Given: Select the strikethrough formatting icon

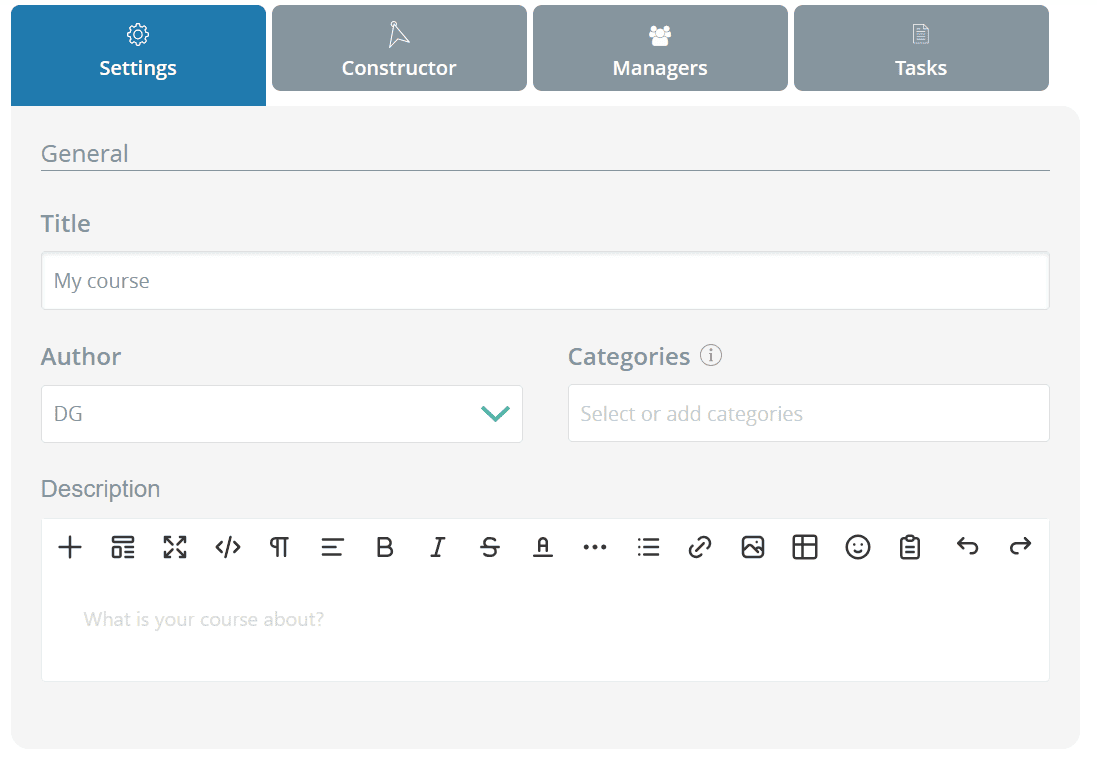Looking at the screenshot, I should pyautogui.click(x=490, y=547).
